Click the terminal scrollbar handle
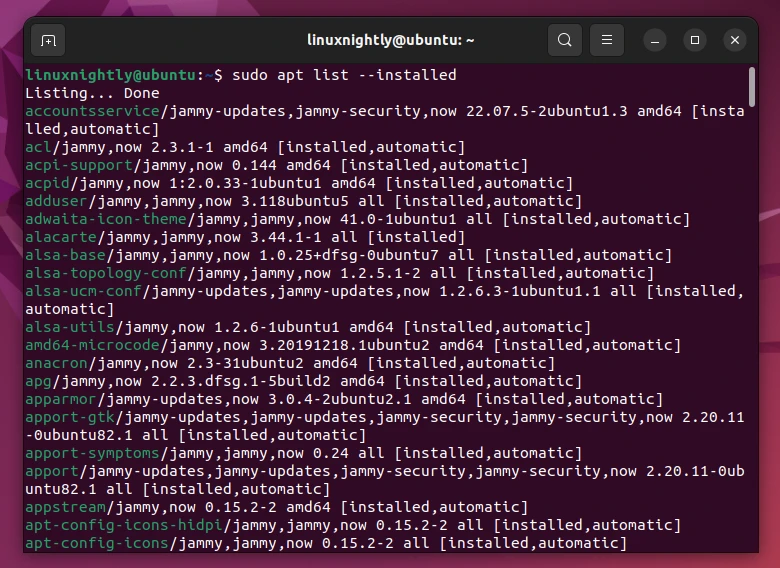780x568 pixels. [752, 87]
